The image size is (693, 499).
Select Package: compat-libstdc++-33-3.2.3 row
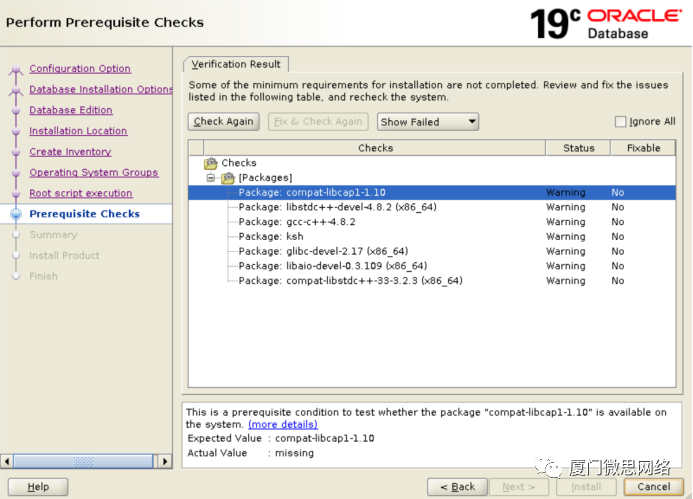(432, 281)
